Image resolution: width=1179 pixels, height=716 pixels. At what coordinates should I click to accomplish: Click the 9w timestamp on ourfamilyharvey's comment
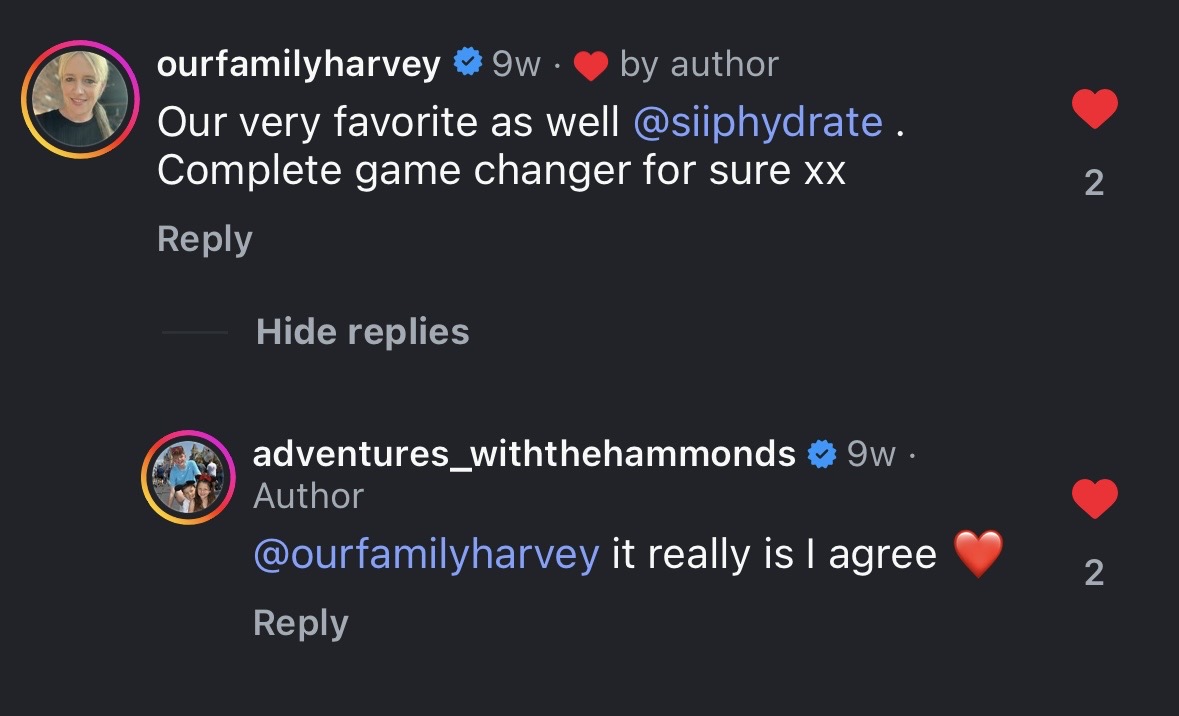[x=516, y=65]
